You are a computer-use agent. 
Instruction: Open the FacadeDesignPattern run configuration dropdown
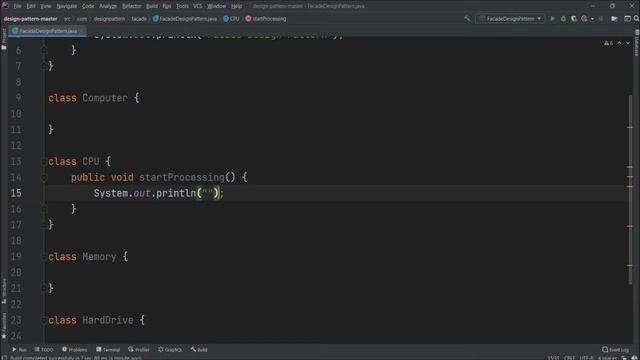pos(509,19)
